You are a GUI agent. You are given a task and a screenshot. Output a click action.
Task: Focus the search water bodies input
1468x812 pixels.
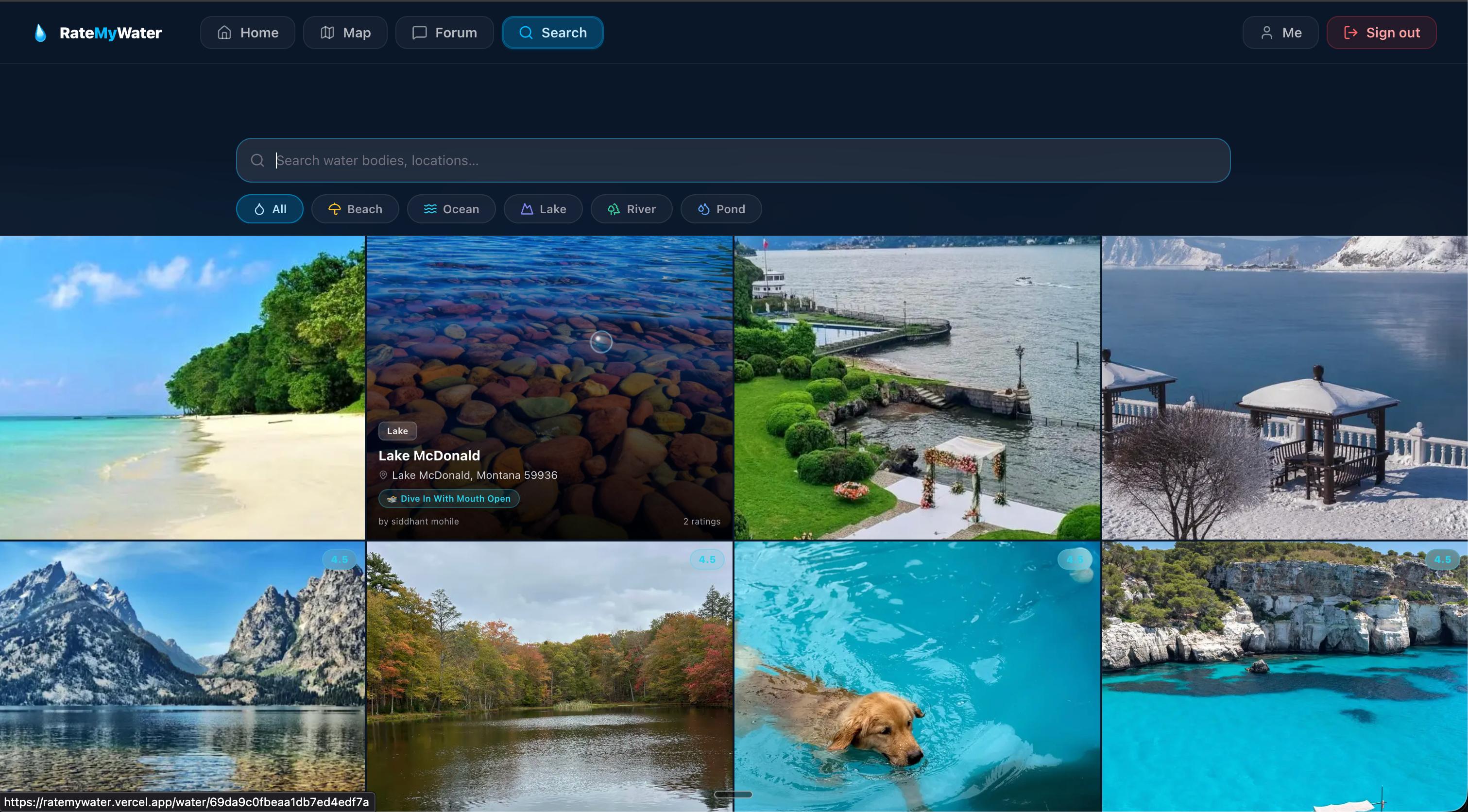pos(741,161)
